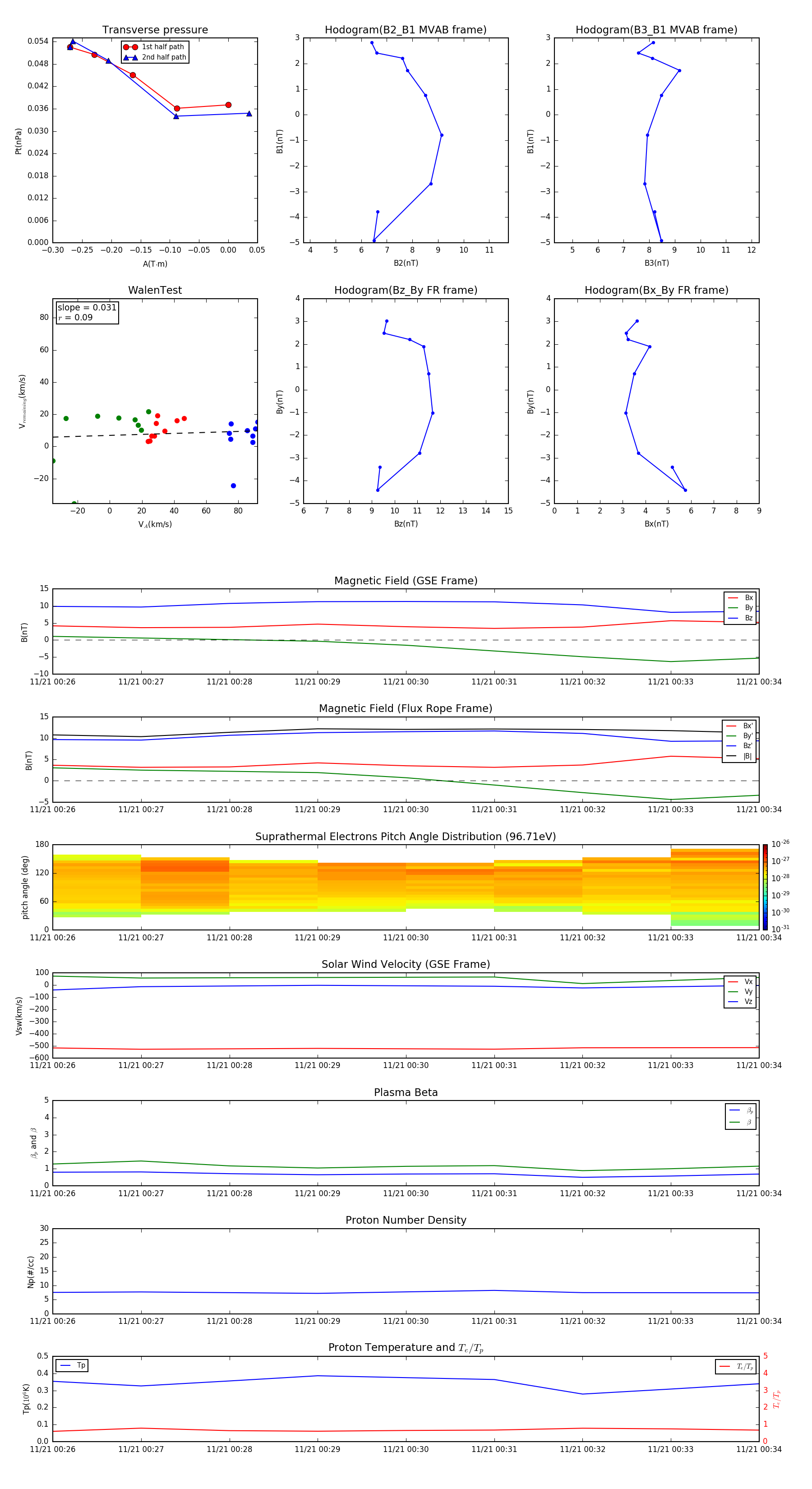This screenshot has height=1489, width=812.
Task: Click the 'V_A(km/s)' x-axis label
Action: pos(155,525)
